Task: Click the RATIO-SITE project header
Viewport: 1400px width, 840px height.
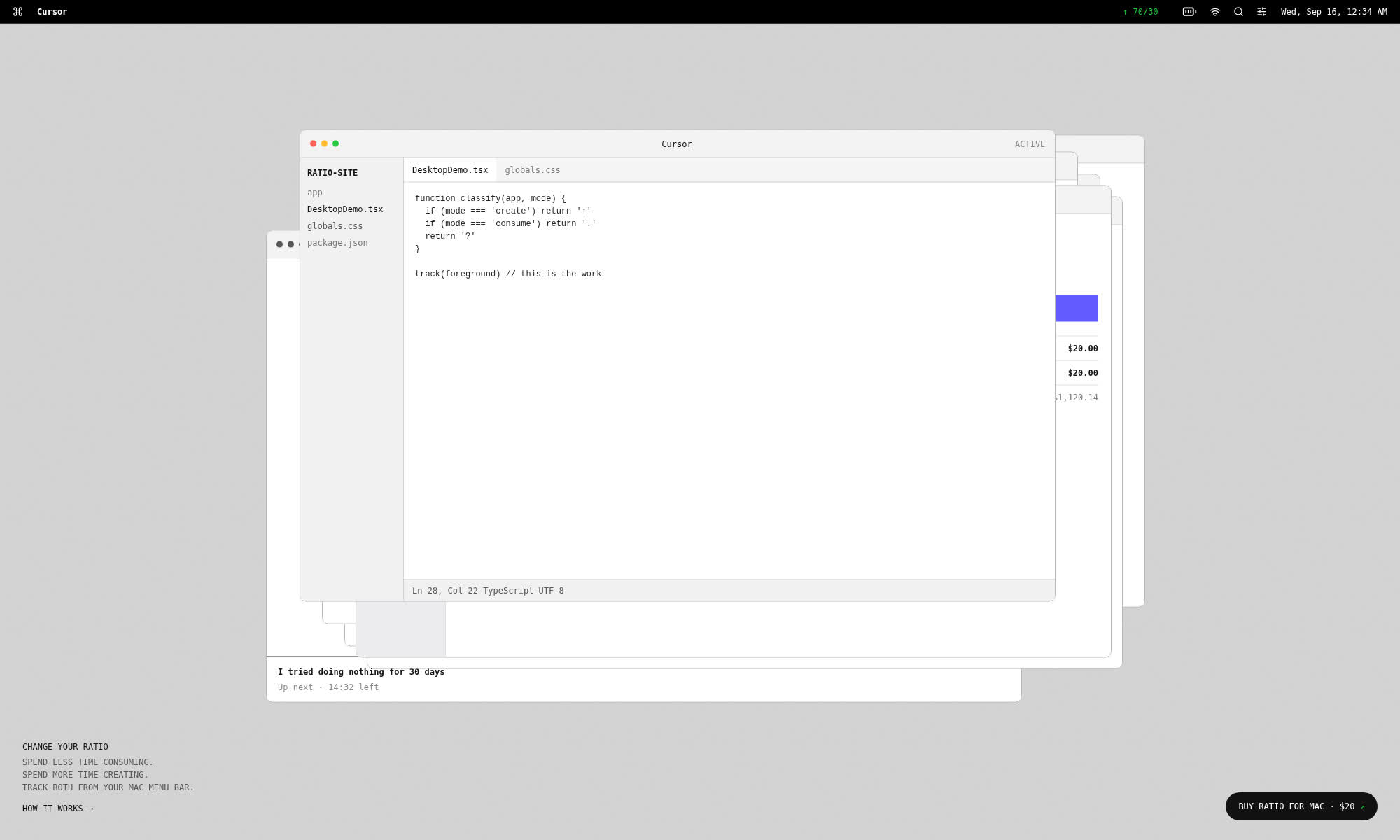Action: point(332,173)
